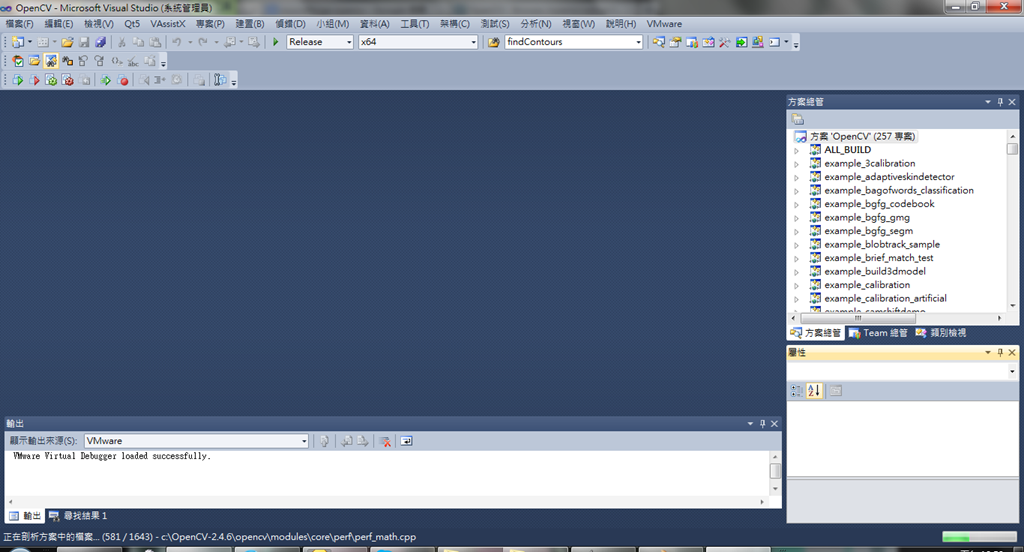Expand the ALL_BUILD project node
The image size is (1024, 552).
796,150
